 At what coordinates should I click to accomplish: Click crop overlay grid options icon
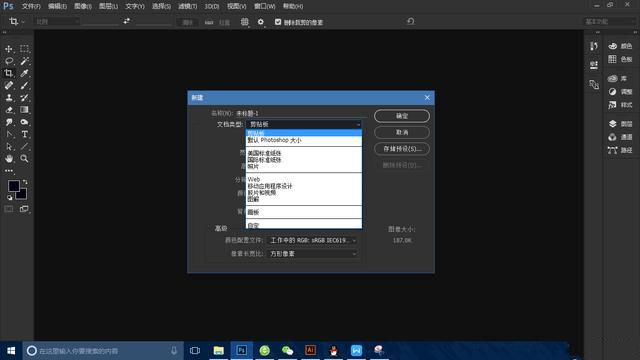(244, 22)
